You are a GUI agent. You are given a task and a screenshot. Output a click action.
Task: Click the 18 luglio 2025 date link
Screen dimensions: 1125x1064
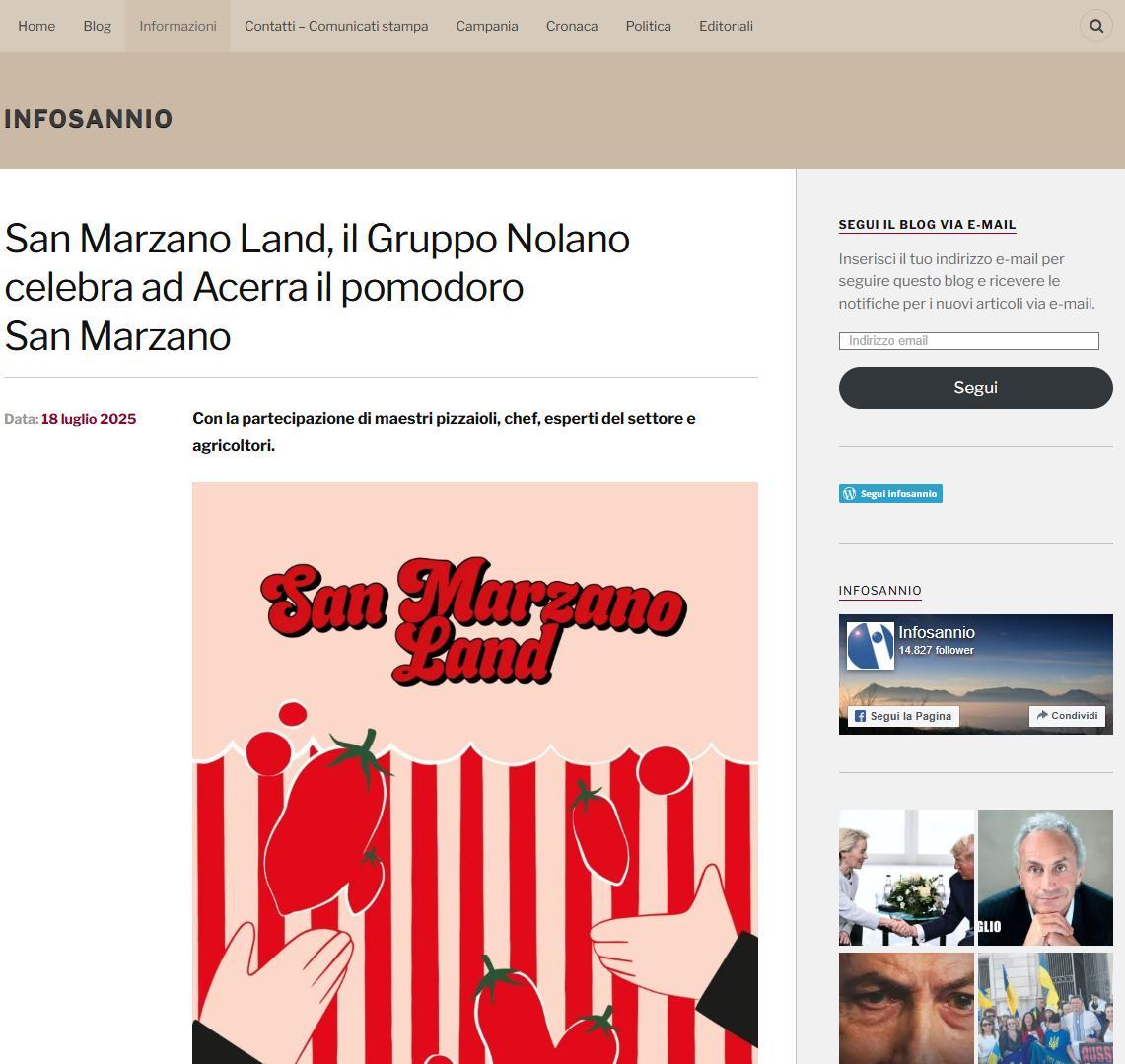tap(89, 419)
